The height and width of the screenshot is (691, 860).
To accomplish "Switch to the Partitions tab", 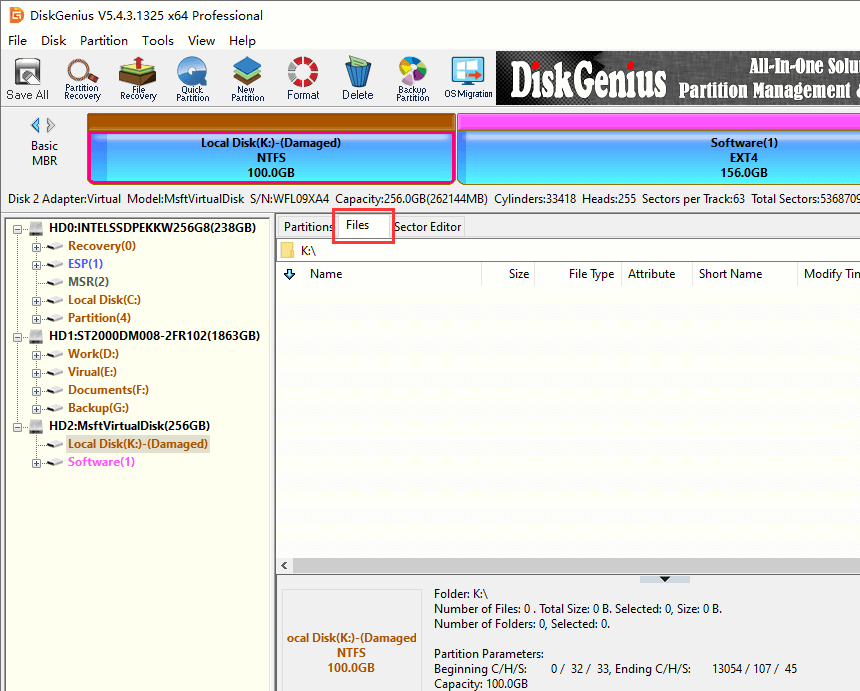I will point(308,227).
